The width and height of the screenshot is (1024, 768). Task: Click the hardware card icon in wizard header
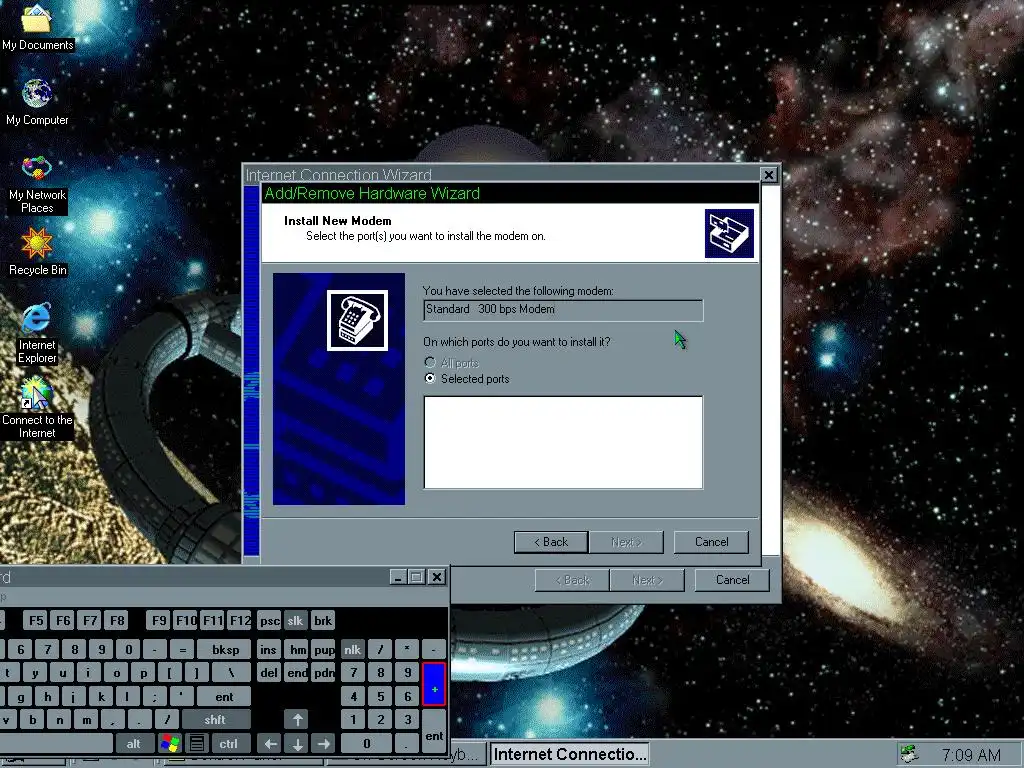729,233
